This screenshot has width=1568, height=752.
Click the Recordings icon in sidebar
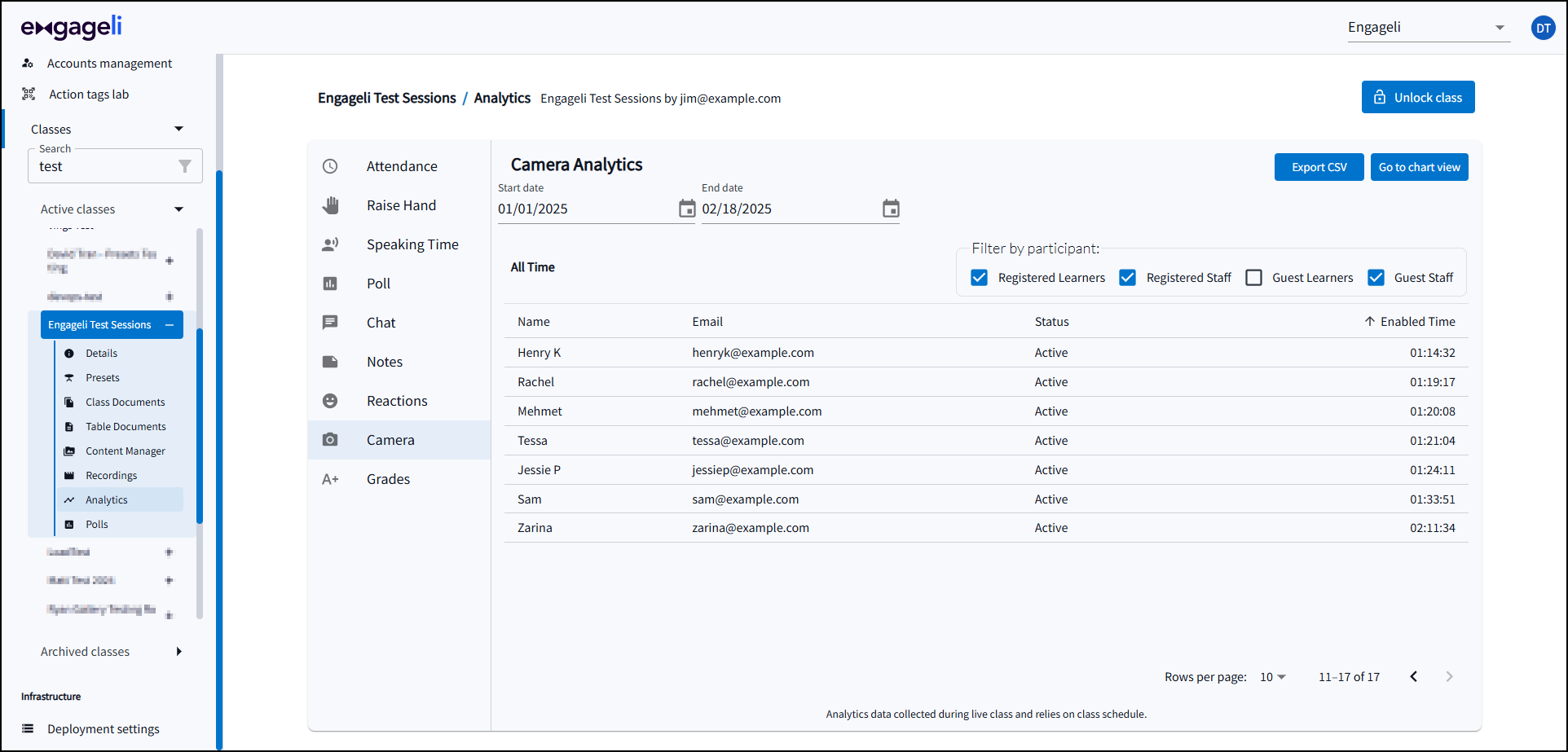tap(69, 476)
